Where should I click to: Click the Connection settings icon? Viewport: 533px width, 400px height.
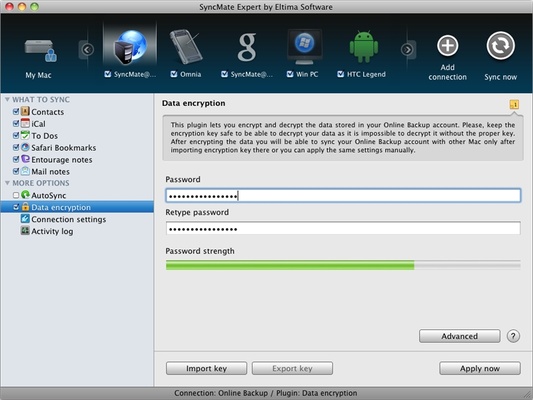point(25,219)
